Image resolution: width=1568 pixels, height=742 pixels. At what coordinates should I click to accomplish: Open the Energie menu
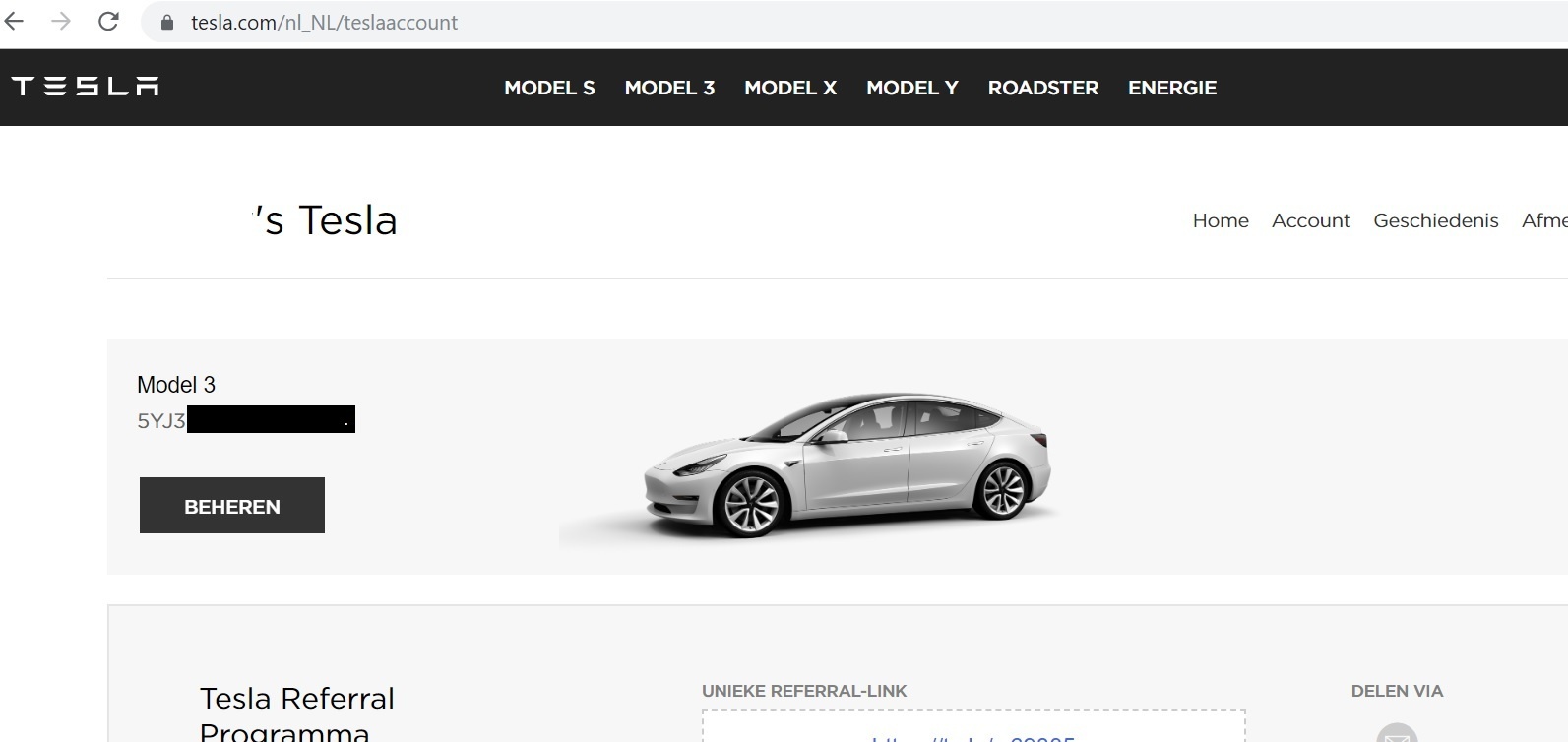(x=1172, y=88)
